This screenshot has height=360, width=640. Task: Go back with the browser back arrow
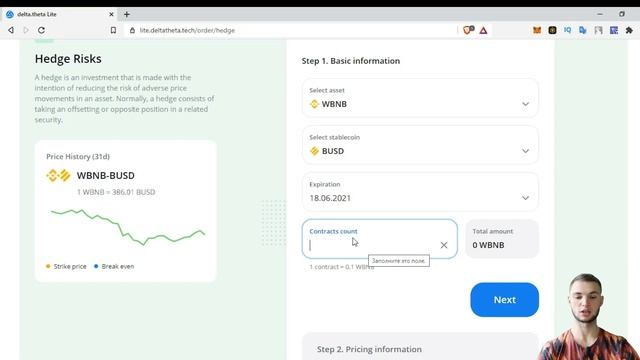click(11, 30)
